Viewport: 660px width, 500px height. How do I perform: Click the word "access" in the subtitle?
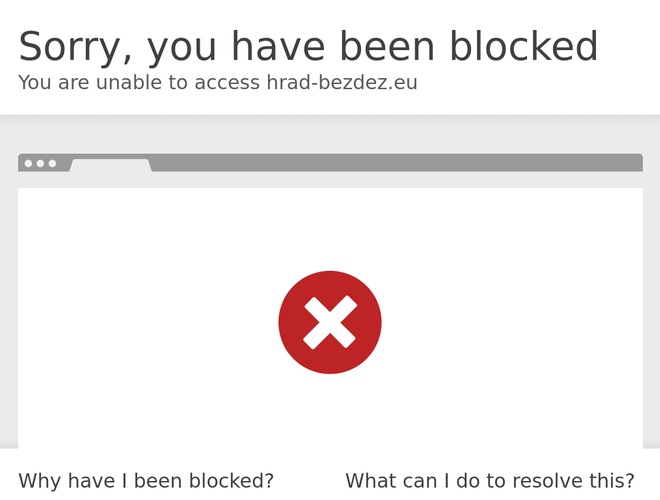tap(227, 83)
